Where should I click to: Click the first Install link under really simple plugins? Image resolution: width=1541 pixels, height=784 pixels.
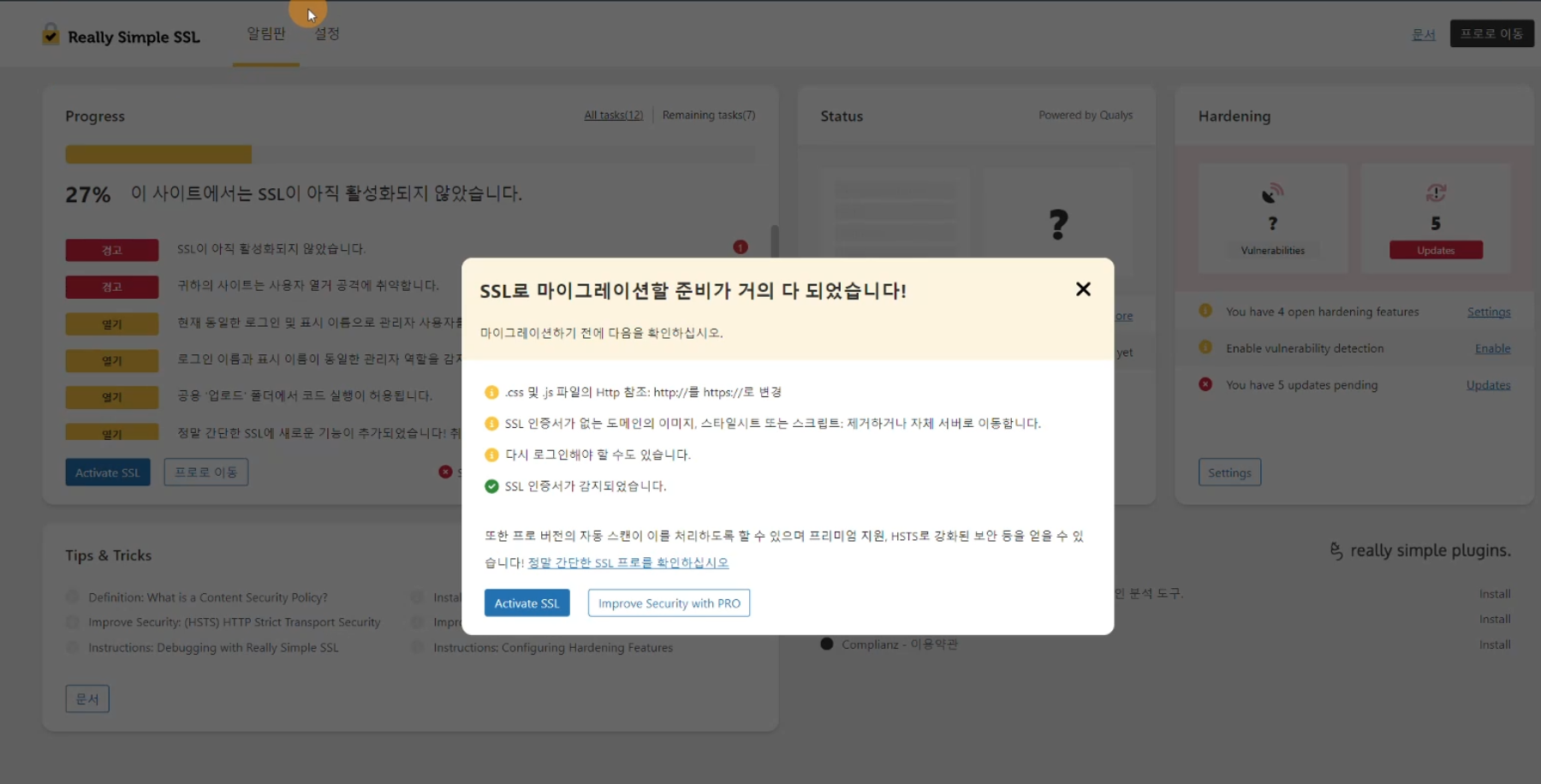[x=1495, y=594]
